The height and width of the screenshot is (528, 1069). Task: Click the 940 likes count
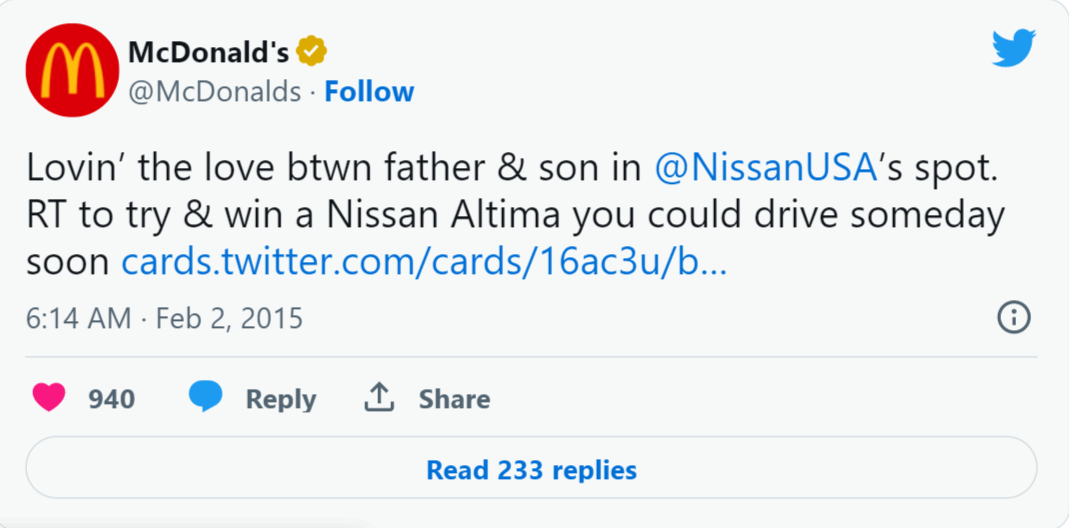(111, 399)
